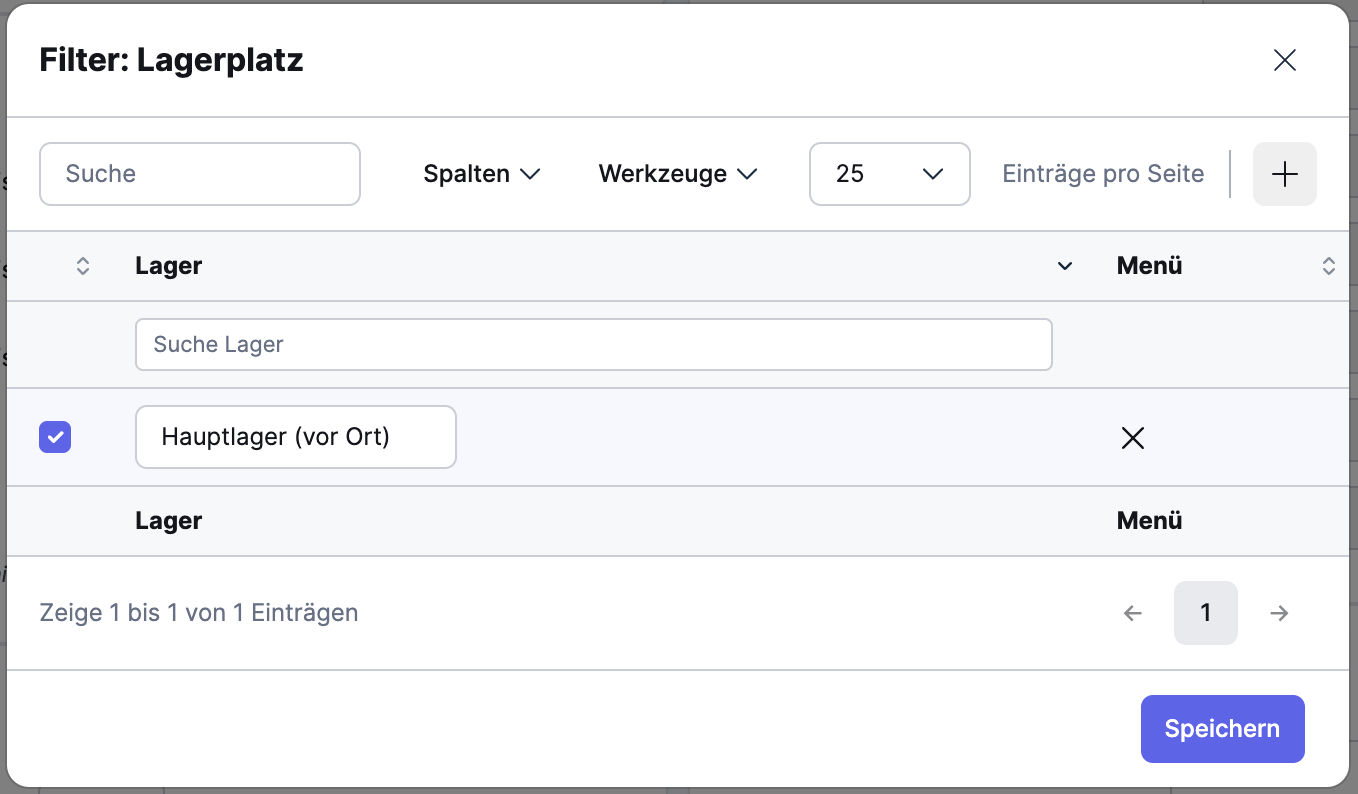This screenshot has height=794, width=1358.
Task: Open the Lager header chevron
Action: coord(1065,267)
